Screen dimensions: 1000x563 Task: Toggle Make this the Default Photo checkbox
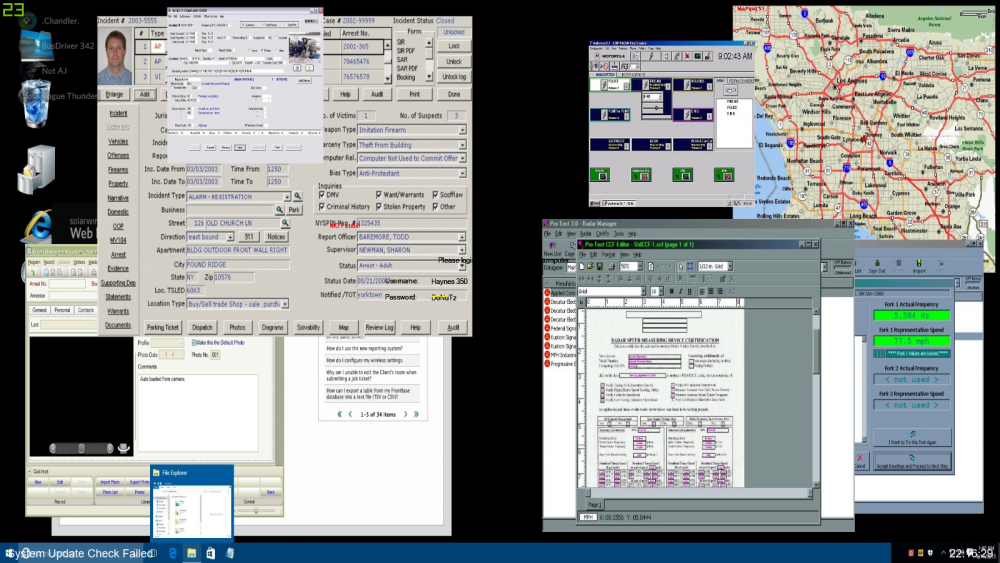tap(195, 342)
